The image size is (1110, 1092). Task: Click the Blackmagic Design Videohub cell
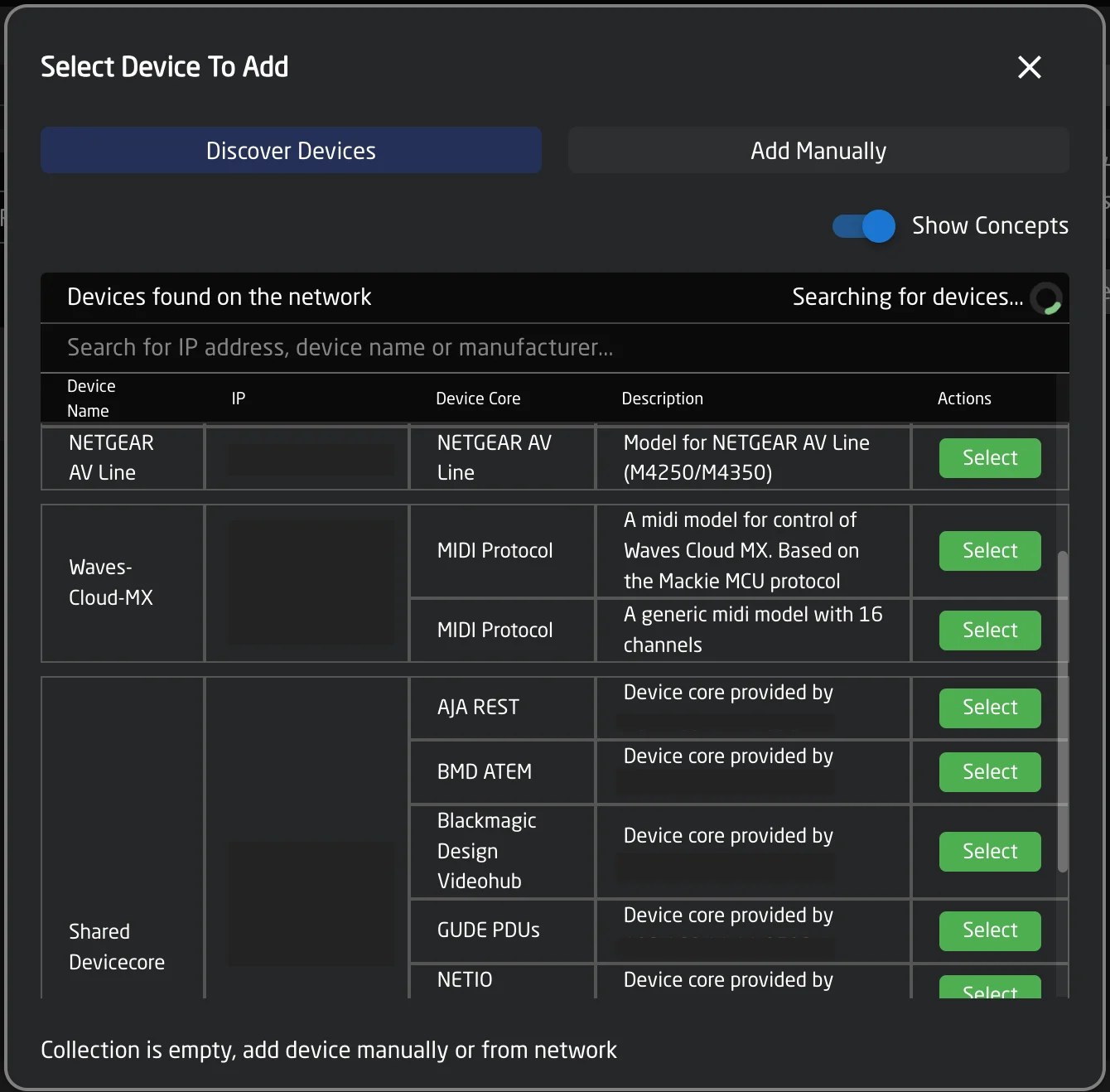pos(503,851)
